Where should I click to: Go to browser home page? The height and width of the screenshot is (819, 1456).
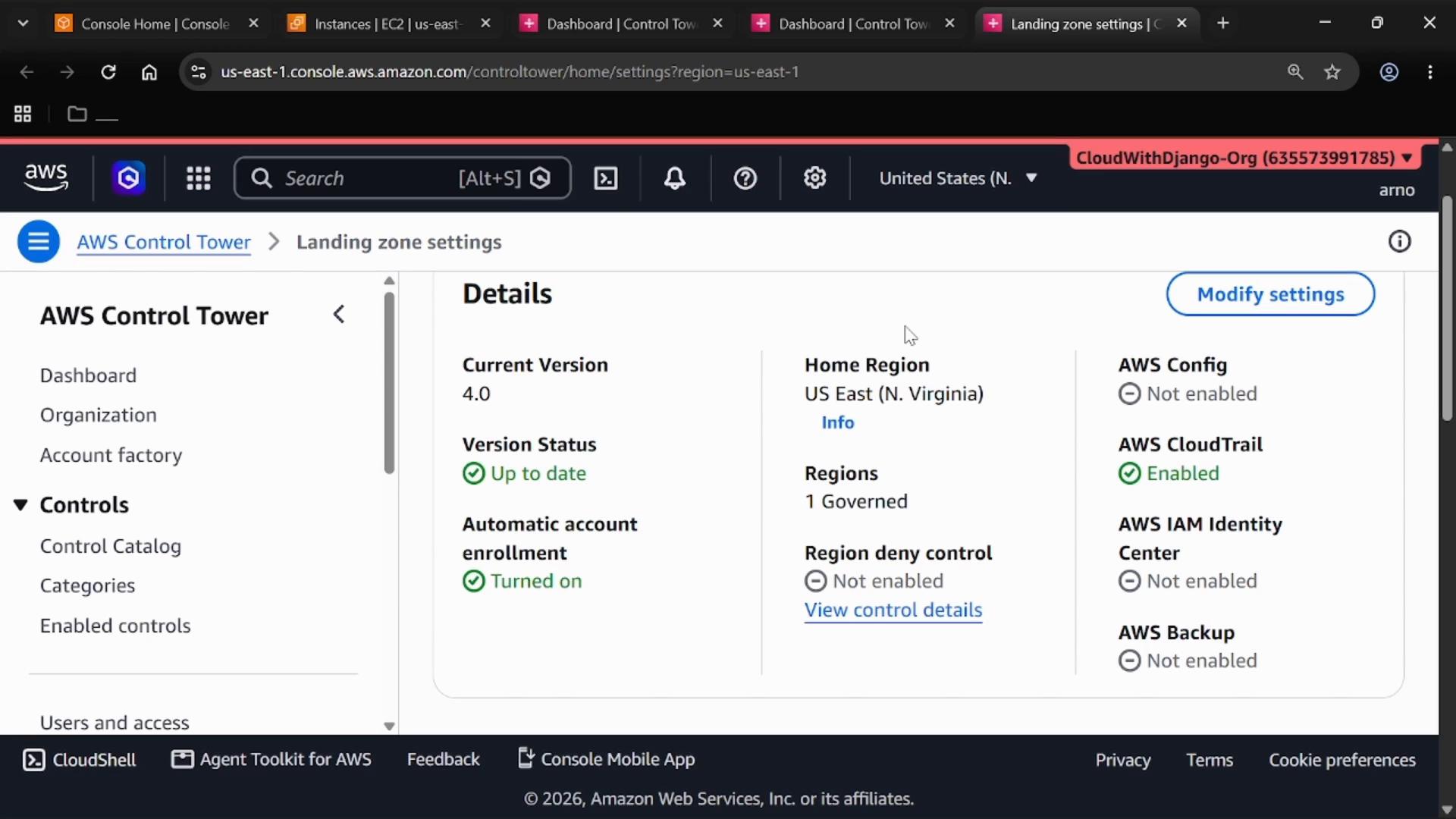[149, 72]
